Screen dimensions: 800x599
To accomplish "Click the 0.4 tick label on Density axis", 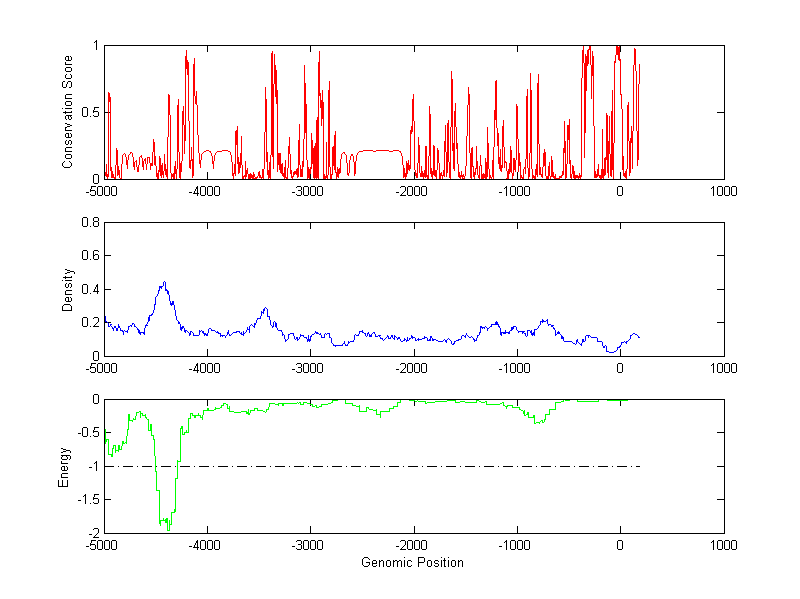I will point(88,290).
